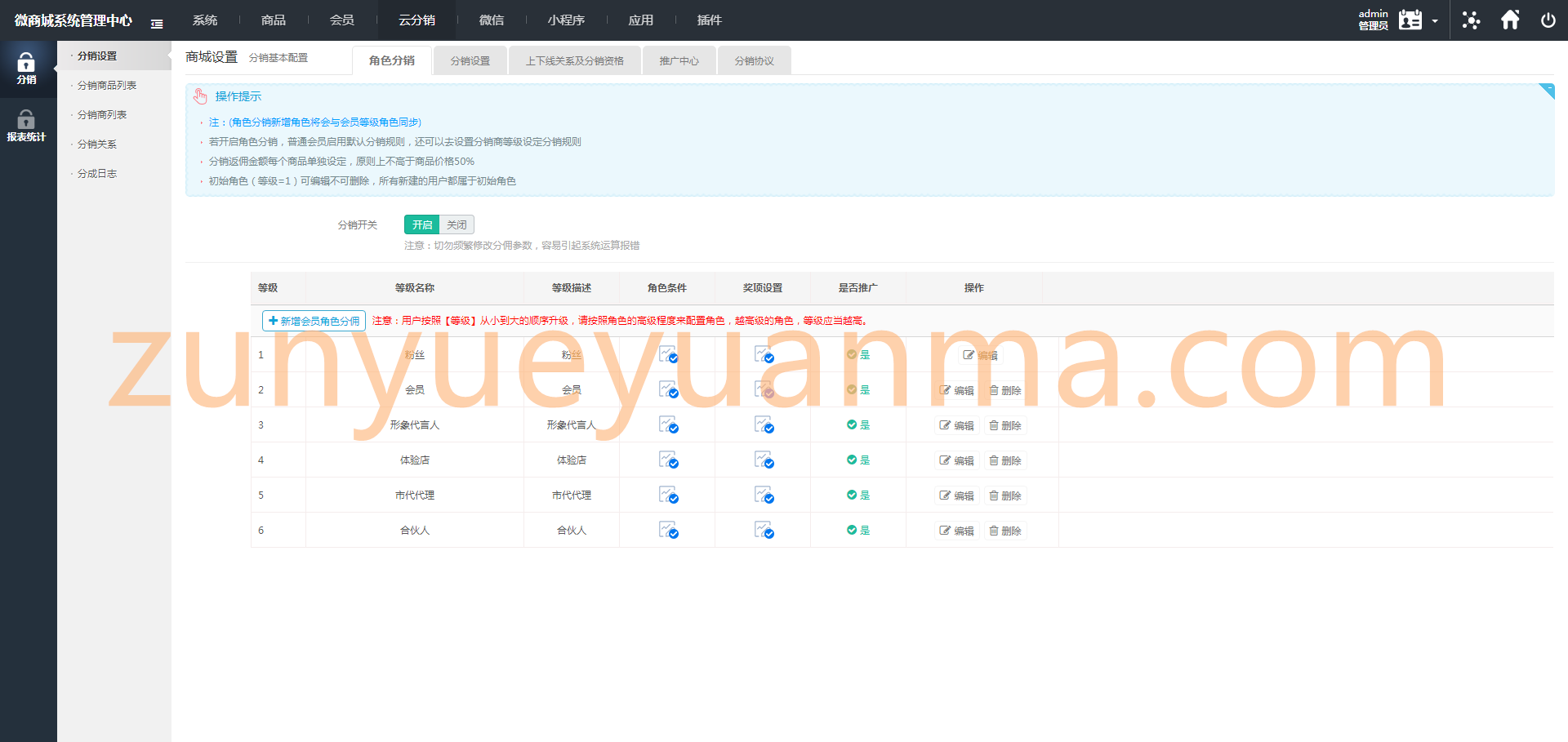
Task: Toggle 是否推广 status for the 市代代理 row
Action: point(858,495)
